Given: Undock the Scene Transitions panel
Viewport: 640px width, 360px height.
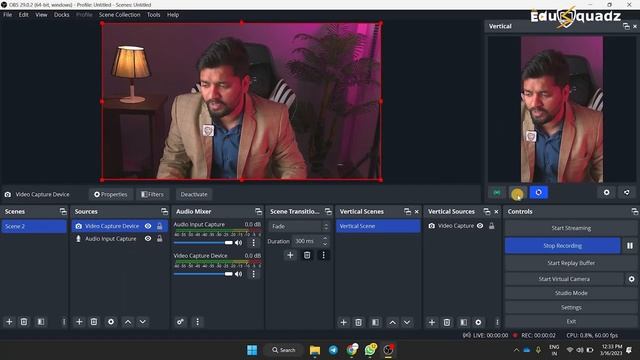Looking at the screenshot, I should point(328,211).
